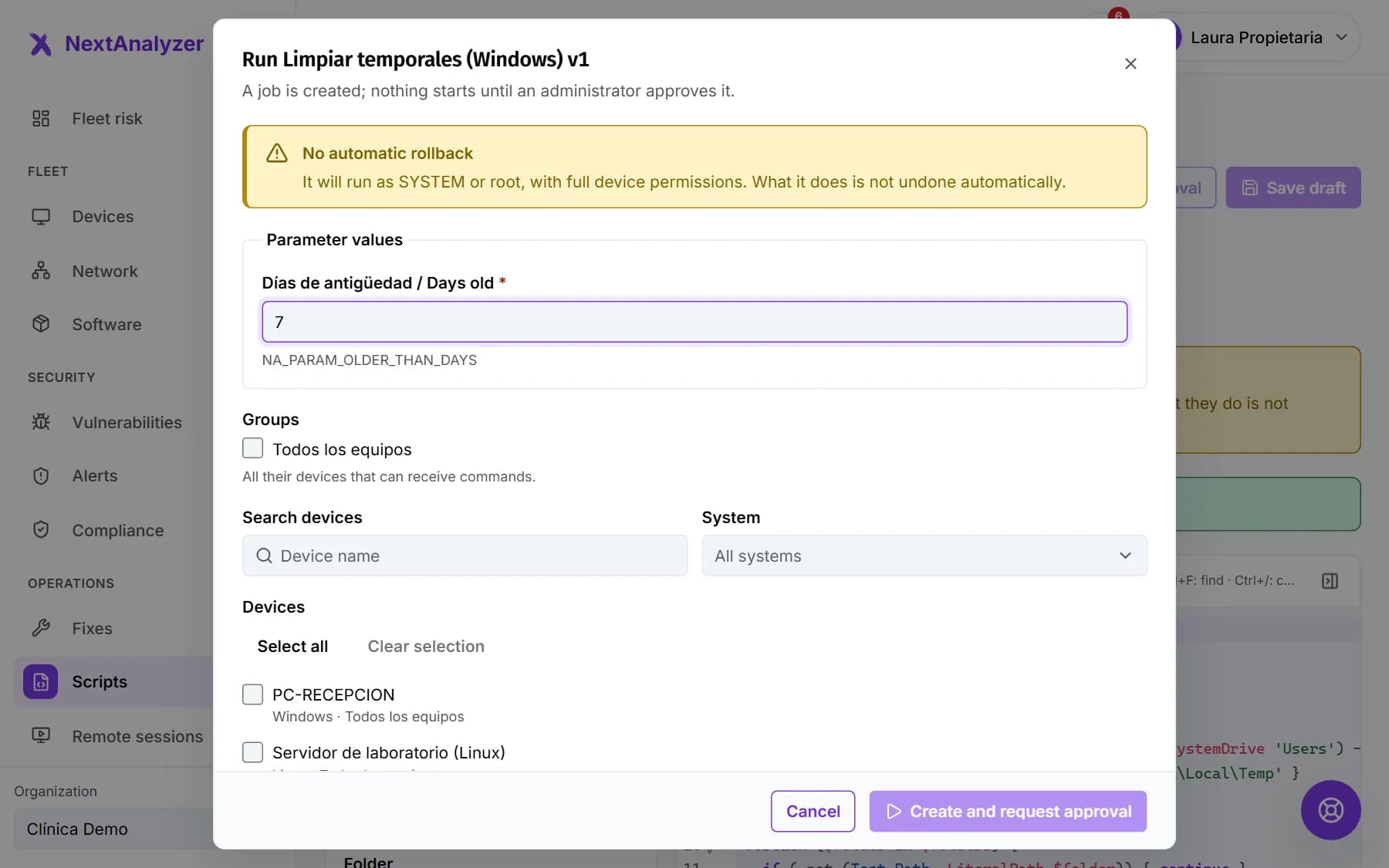Click the Fleet risk label in sidebar
Screen dimensions: 1389x868
(107, 118)
